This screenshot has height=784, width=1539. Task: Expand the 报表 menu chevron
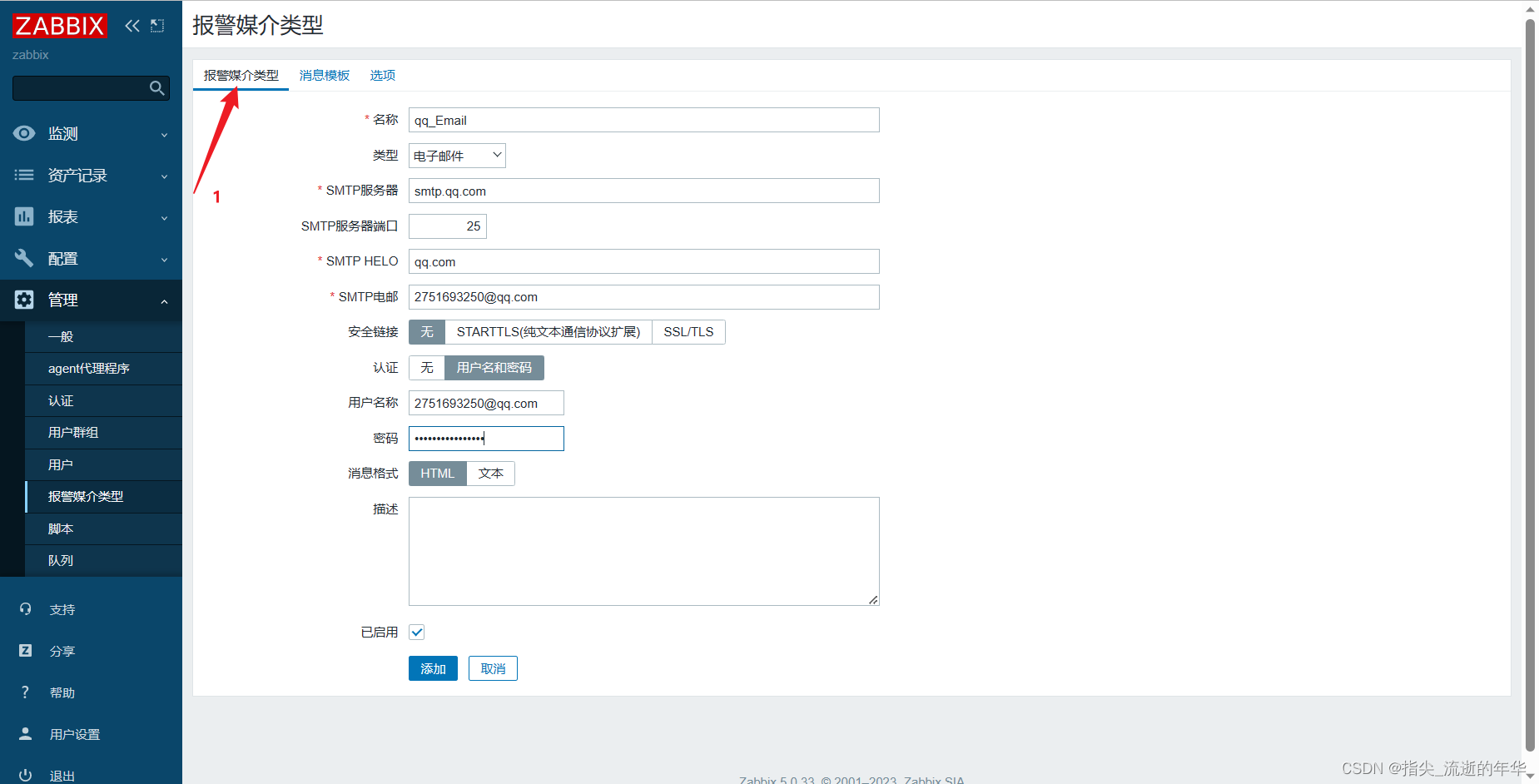164,218
